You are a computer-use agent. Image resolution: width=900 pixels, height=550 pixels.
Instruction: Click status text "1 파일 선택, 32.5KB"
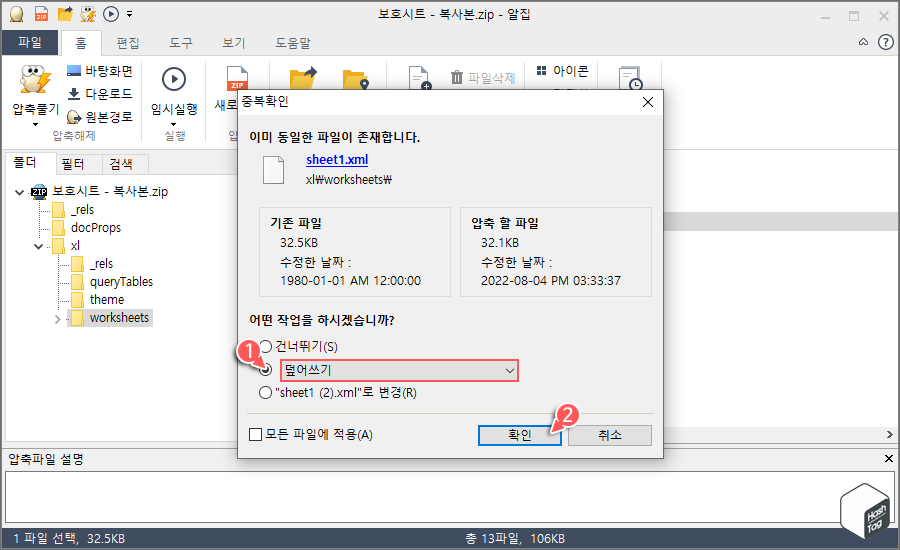pyautogui.click(x=69, y=539)
